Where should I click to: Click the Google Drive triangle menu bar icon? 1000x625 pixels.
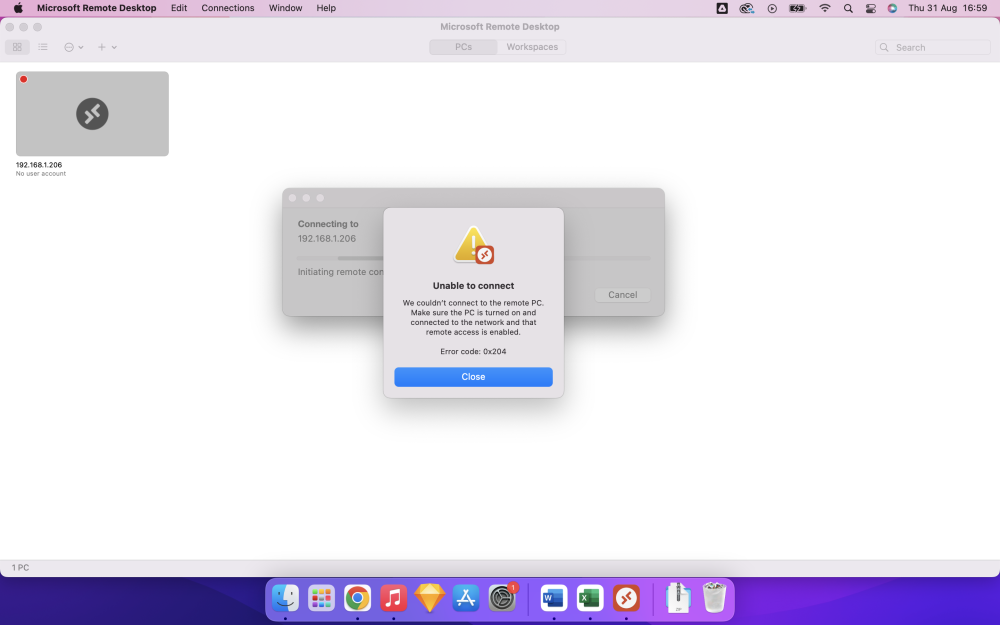pyautogui.click(x=722, y=8)
